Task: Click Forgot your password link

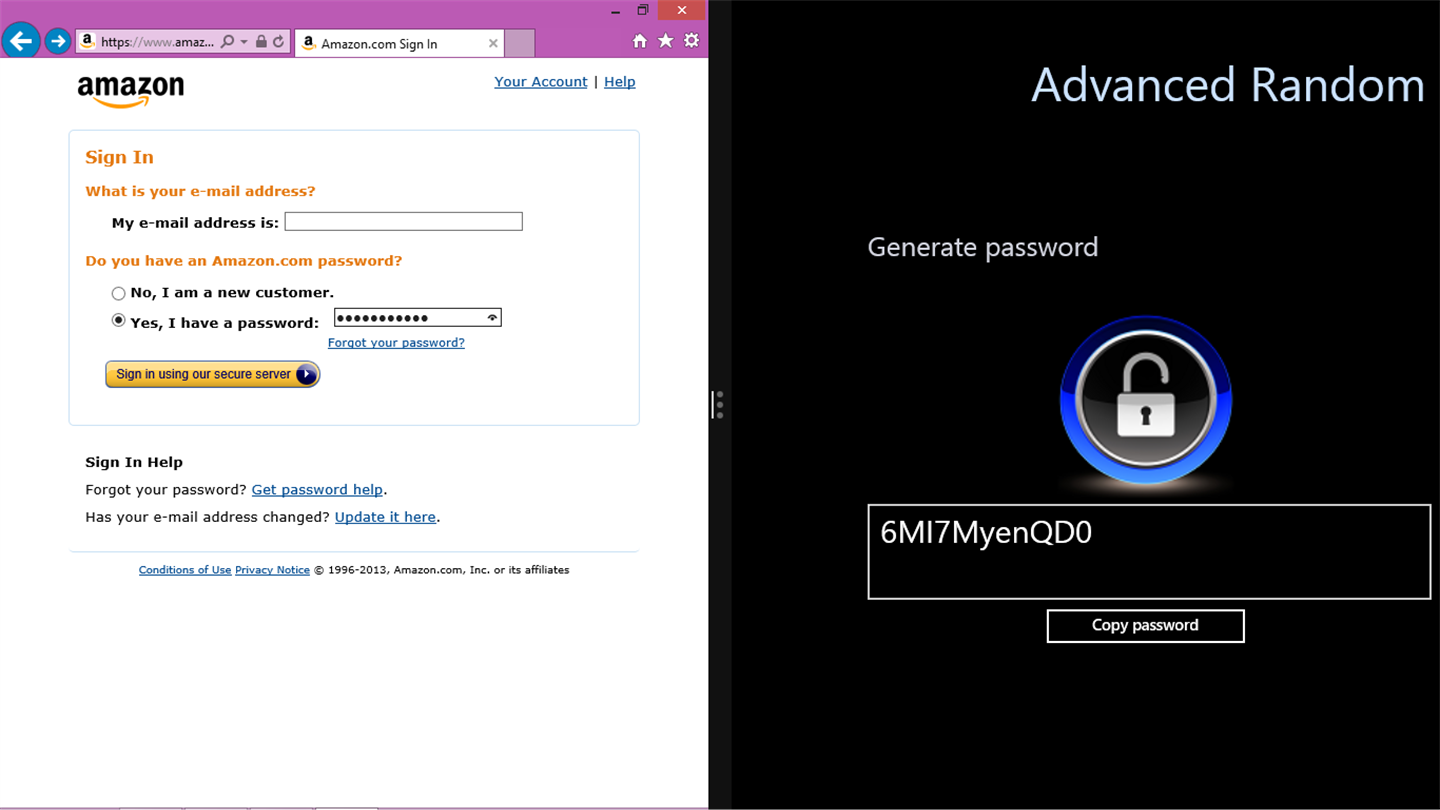Action: coord(396,343)
